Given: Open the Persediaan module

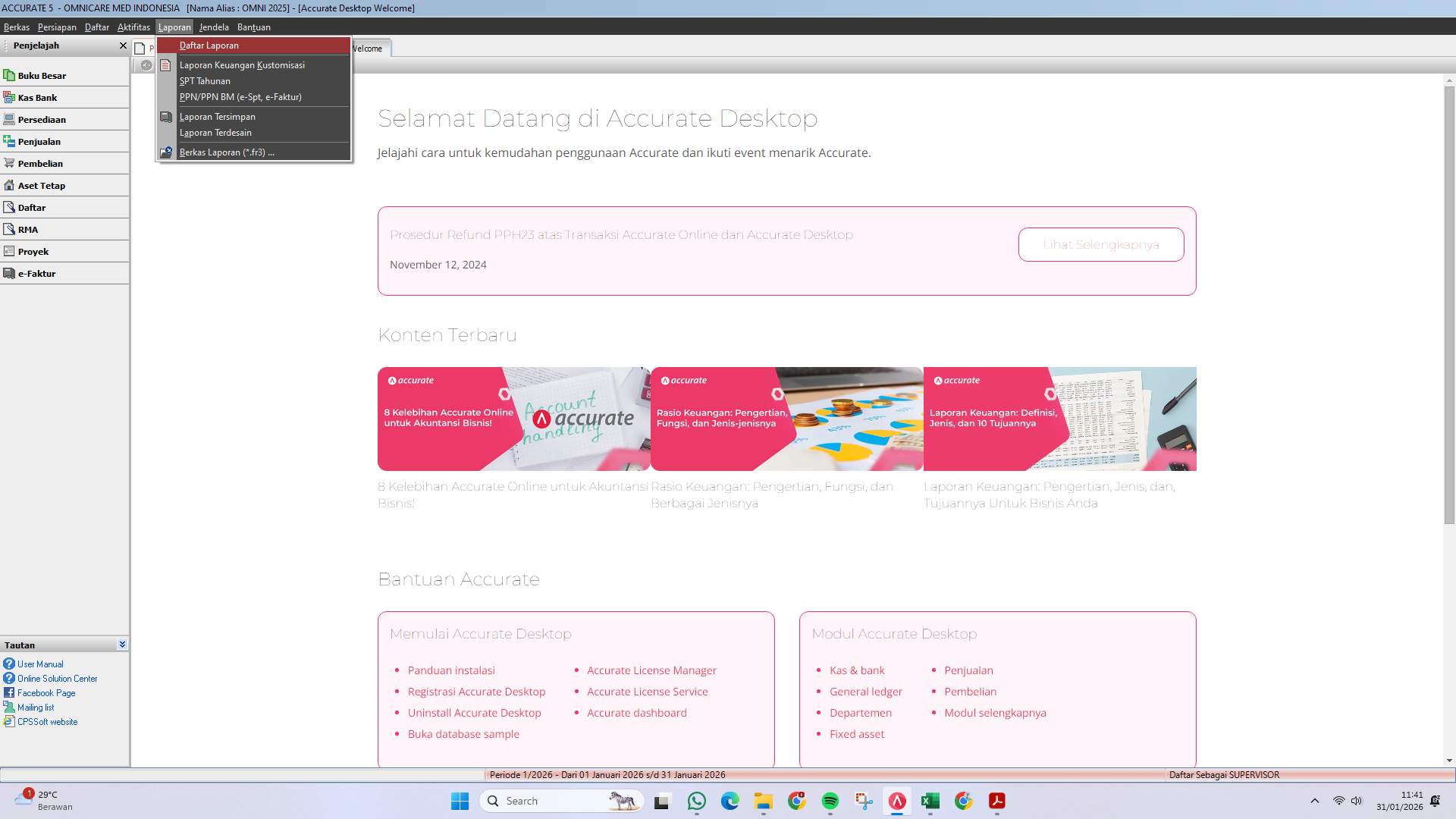Looking at the screenshot, I should (42, 119).
